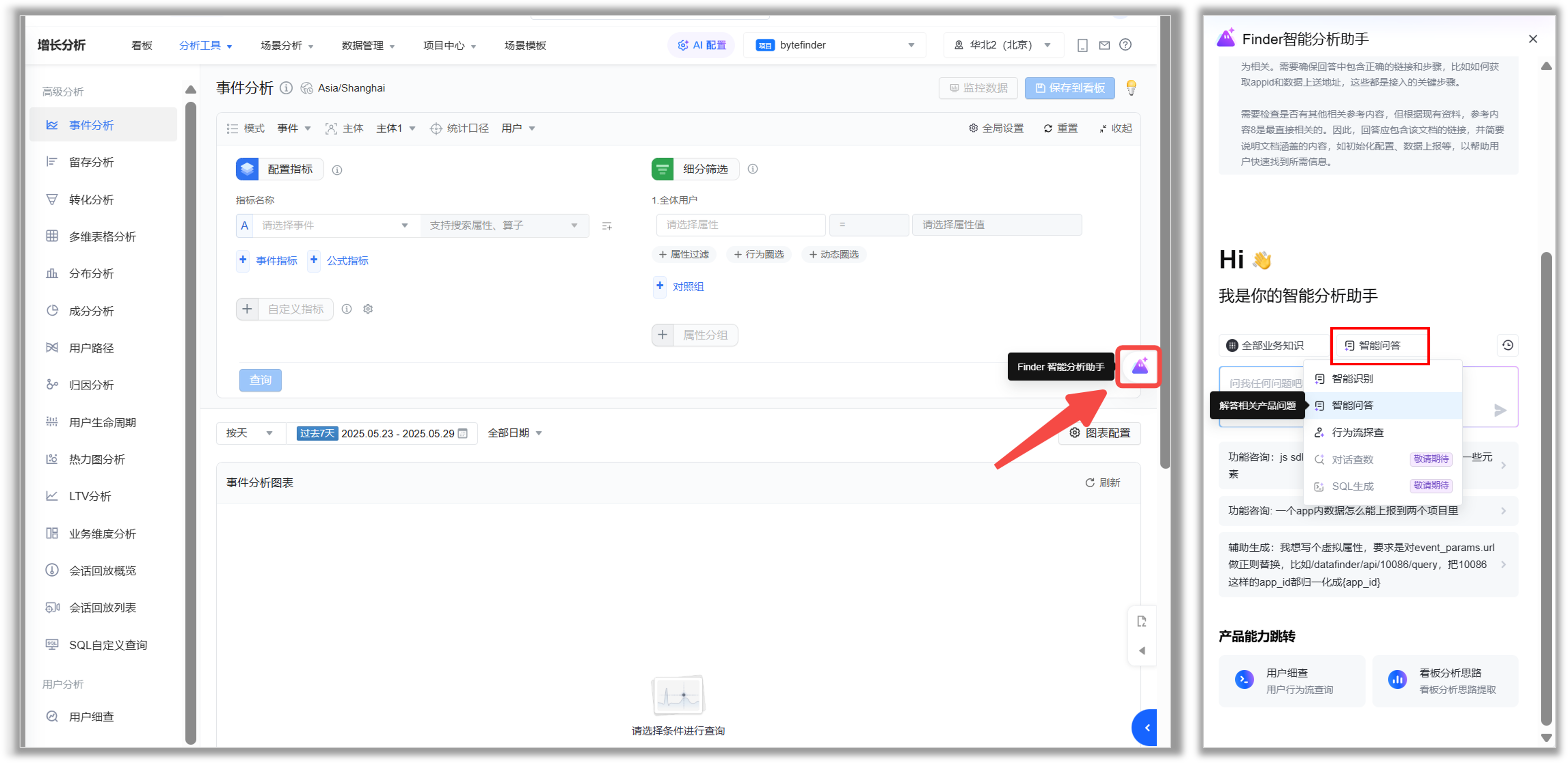
Task: Open 全局设置
Action: point(996,128)
